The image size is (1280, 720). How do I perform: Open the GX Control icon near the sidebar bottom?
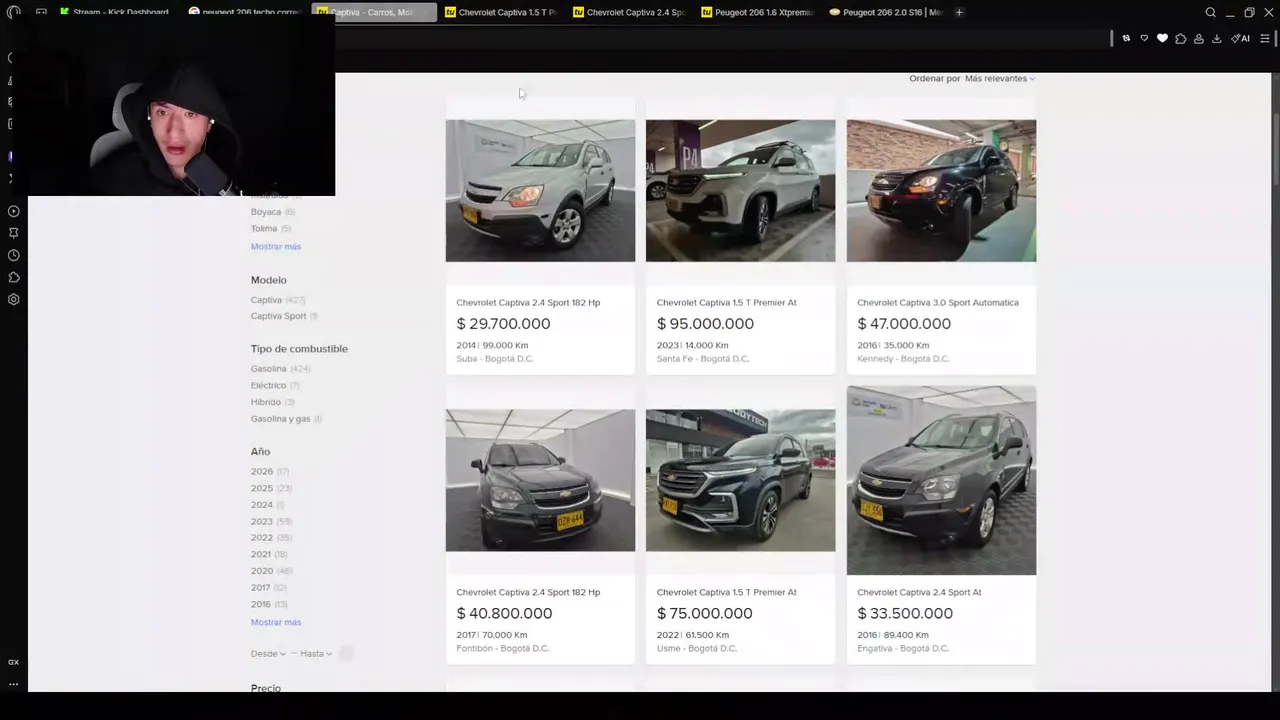[13, 662]
